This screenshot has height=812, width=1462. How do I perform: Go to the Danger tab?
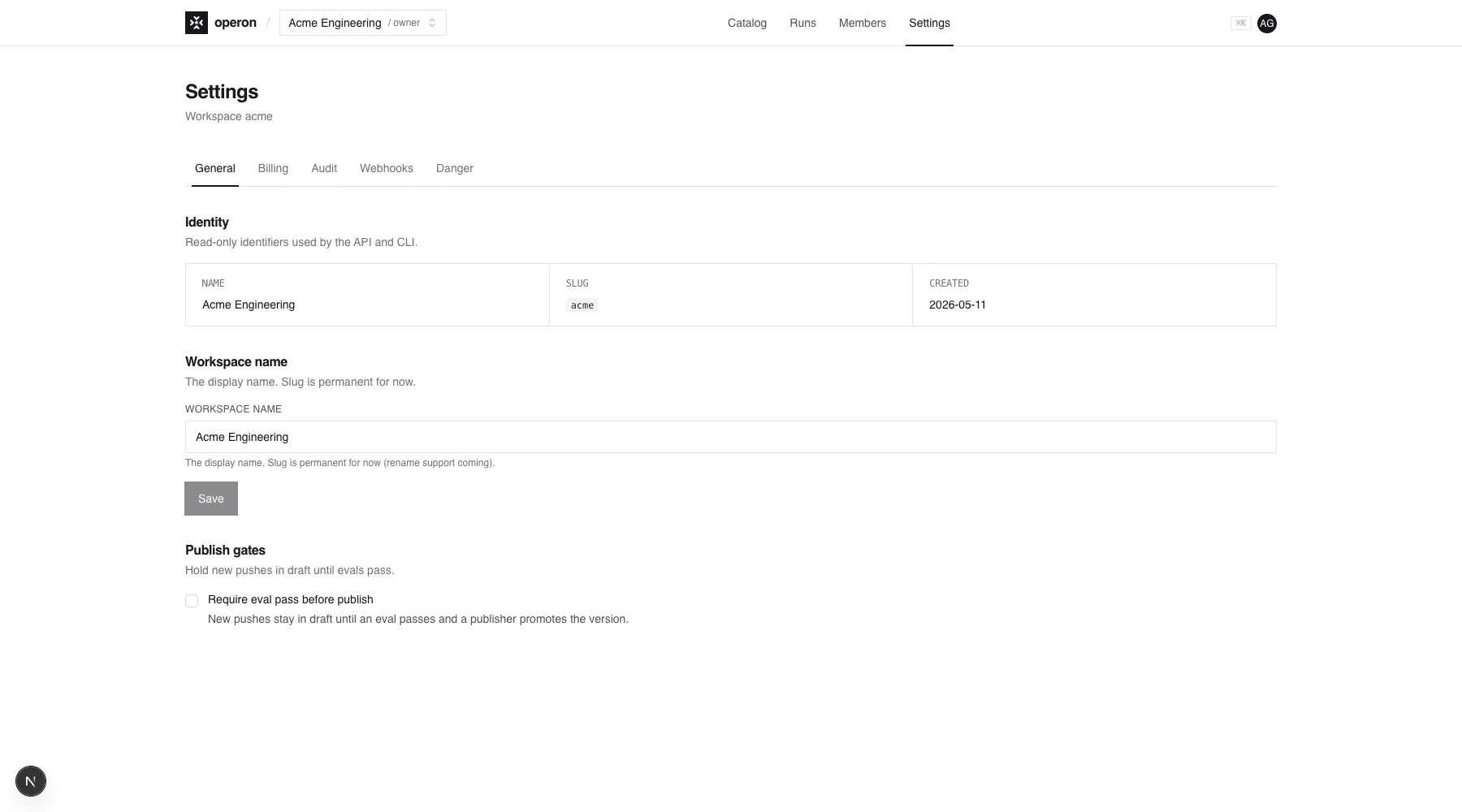coord(455,168)
